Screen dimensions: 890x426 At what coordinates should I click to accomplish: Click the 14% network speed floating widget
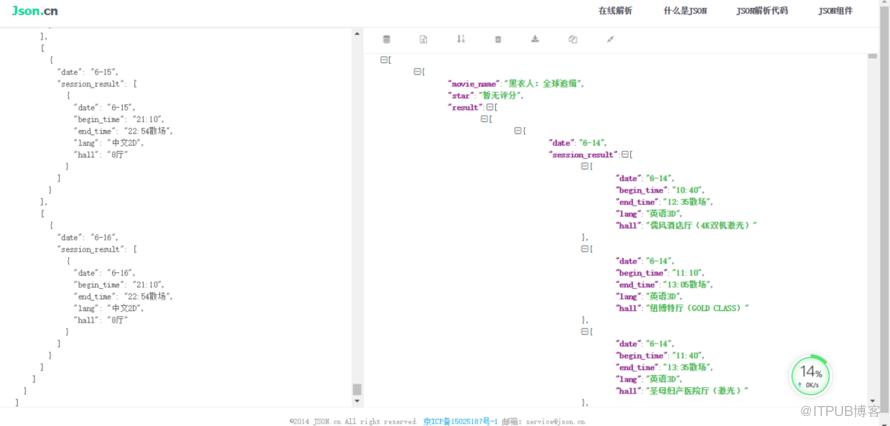(x=811, y=376)
